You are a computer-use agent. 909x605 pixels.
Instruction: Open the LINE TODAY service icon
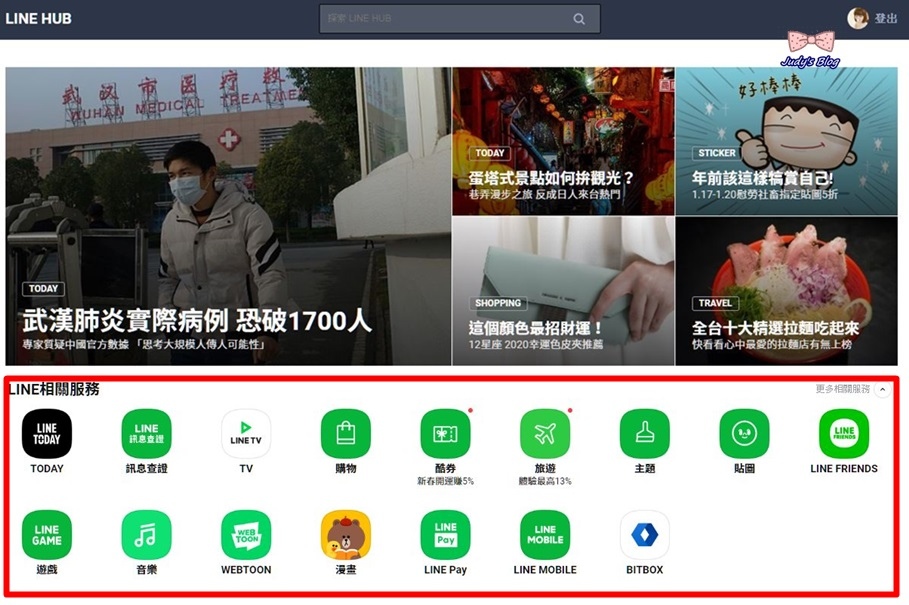(47, 433)
